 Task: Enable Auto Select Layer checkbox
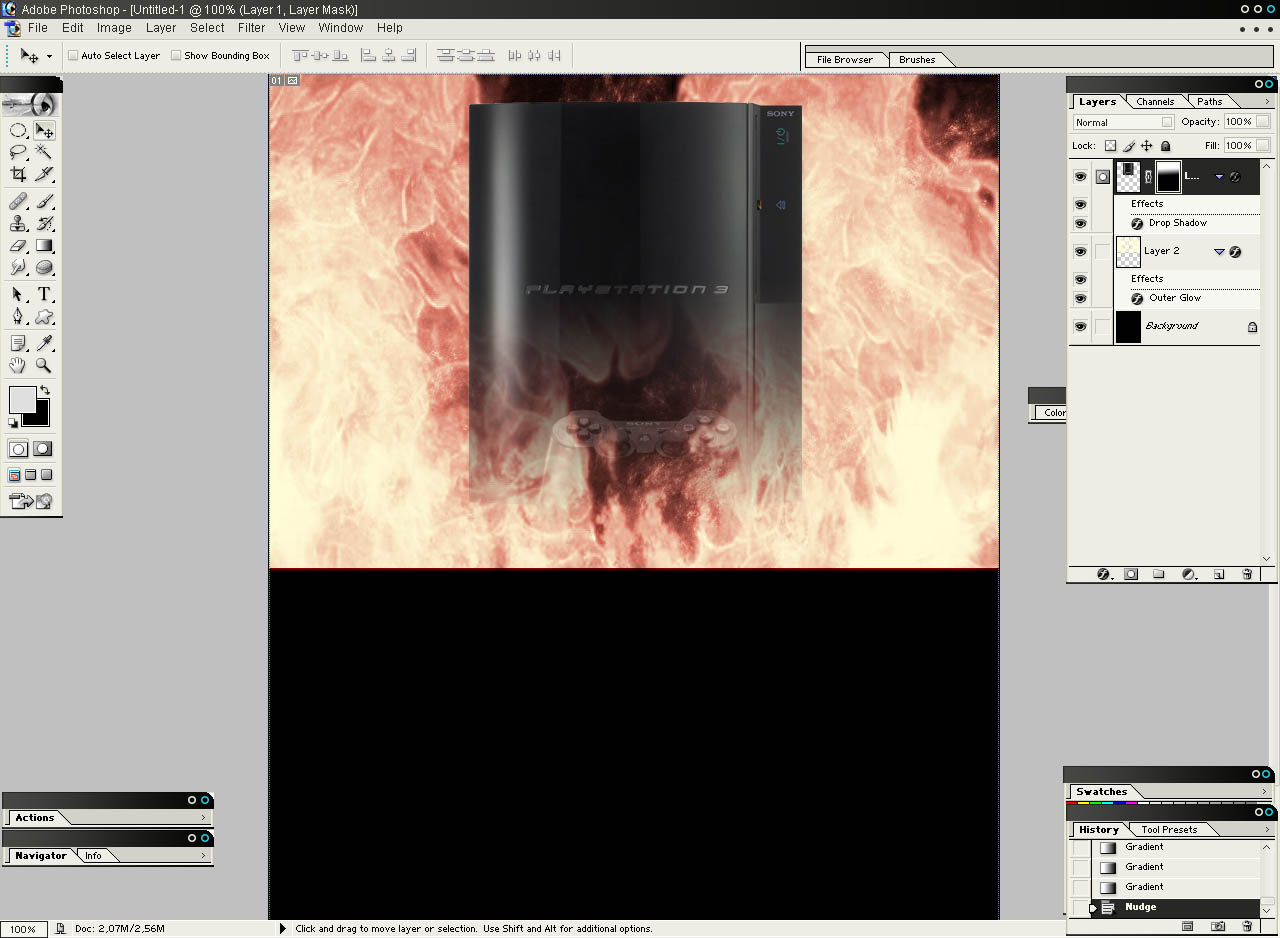(x=73, y=56)
